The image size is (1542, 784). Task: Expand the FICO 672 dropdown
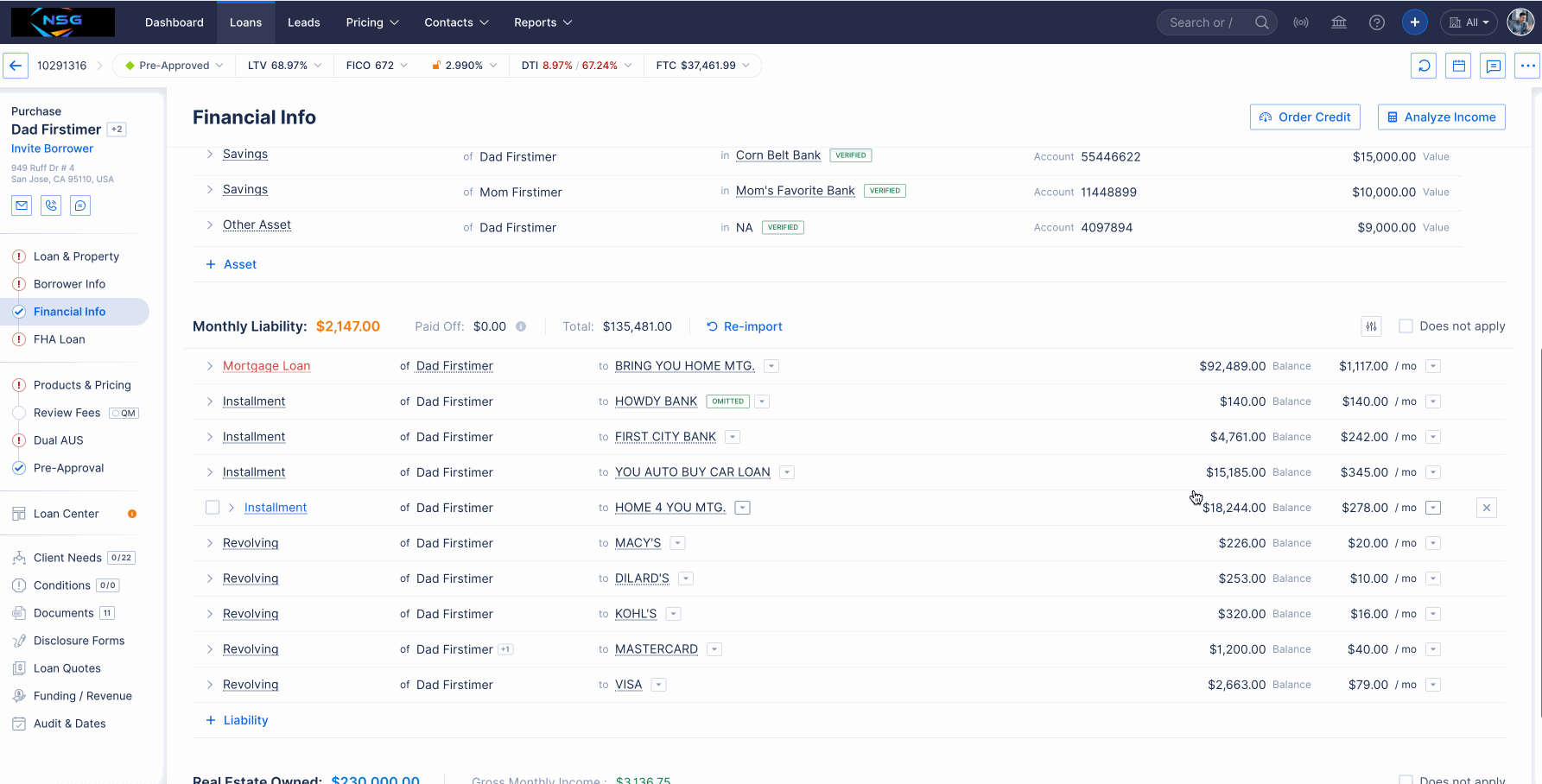pos(376,66)
